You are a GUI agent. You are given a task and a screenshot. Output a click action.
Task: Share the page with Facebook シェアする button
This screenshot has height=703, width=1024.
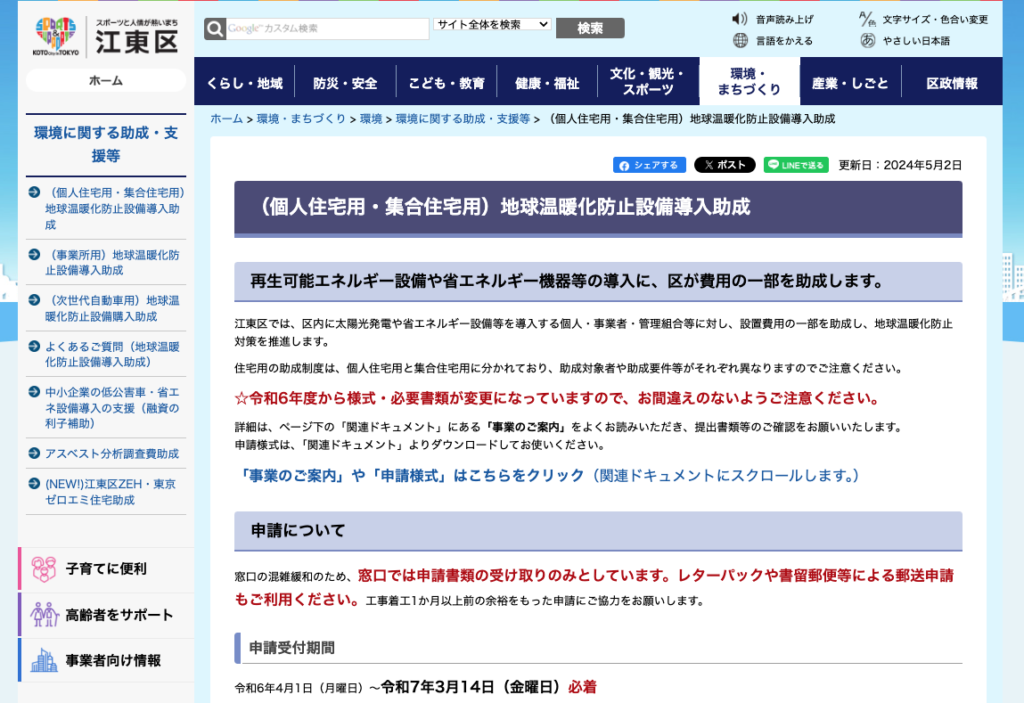click(x=649, y=165)
